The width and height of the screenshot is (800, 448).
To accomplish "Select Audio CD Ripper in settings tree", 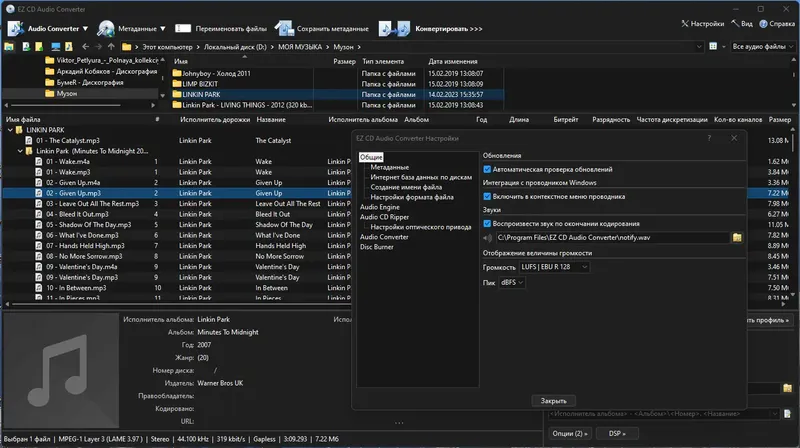I will click(385, 216).
